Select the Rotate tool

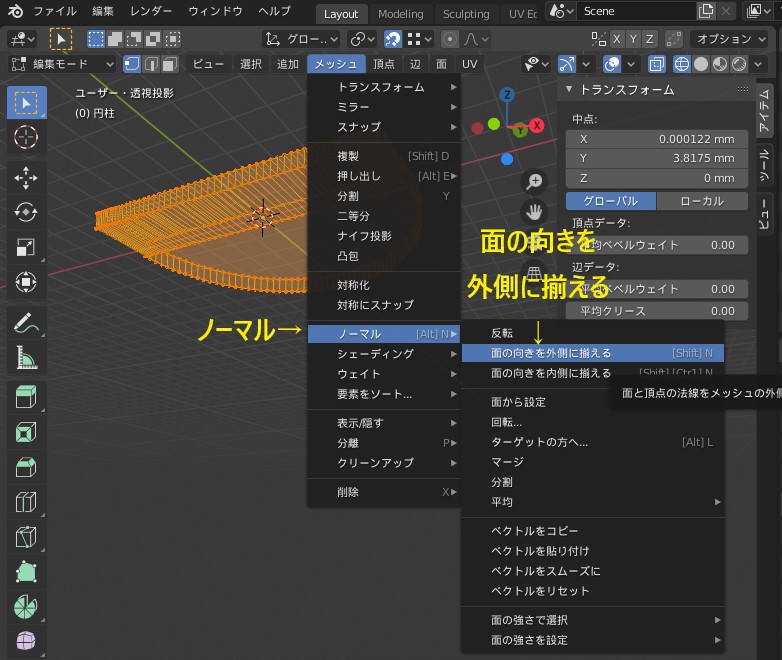coord(26,213)
